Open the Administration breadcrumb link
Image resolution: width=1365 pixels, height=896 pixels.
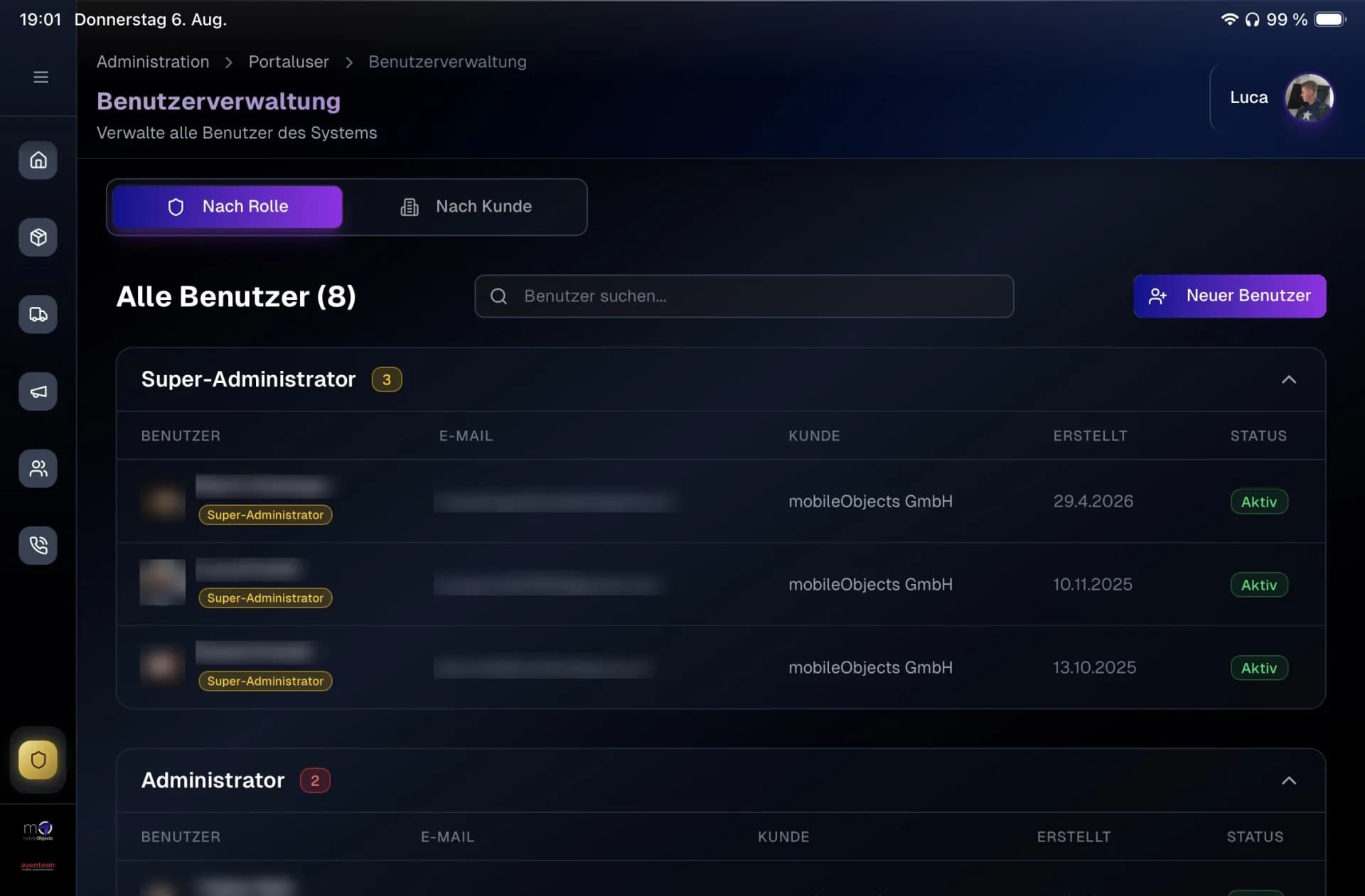[x=153, y=62]
